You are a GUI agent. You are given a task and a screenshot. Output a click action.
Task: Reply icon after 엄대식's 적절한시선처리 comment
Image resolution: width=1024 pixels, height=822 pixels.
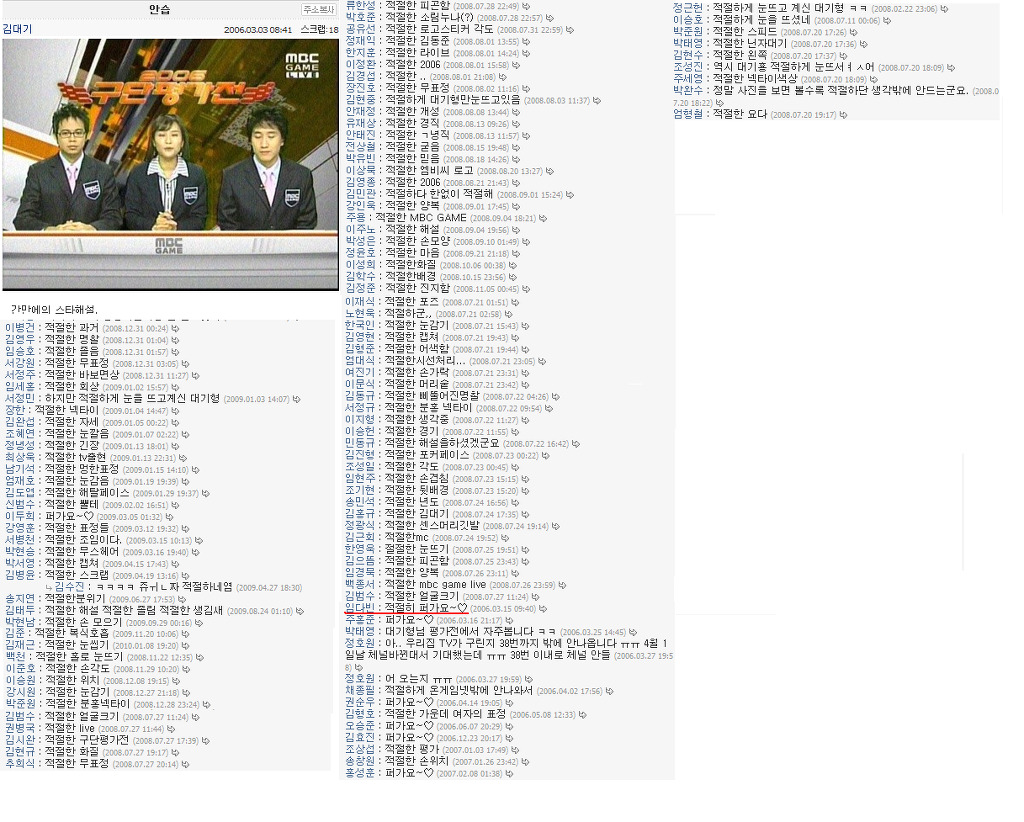click(542, 361)
